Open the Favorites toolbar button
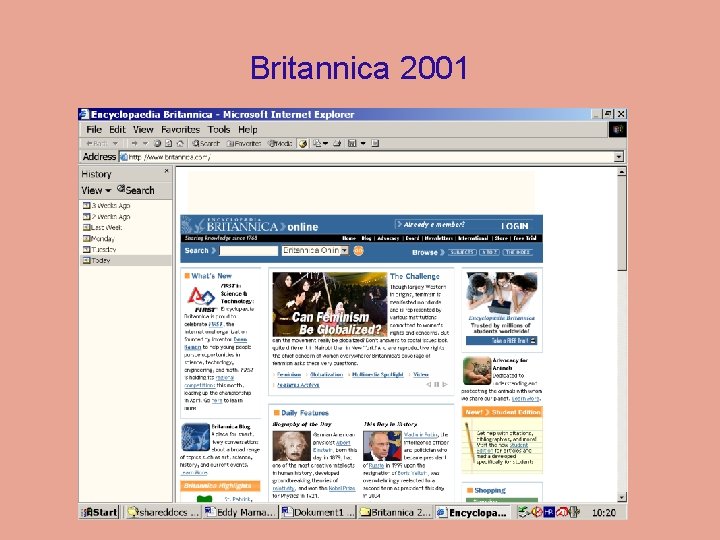 pyautogui.click(x=244, y=143)
